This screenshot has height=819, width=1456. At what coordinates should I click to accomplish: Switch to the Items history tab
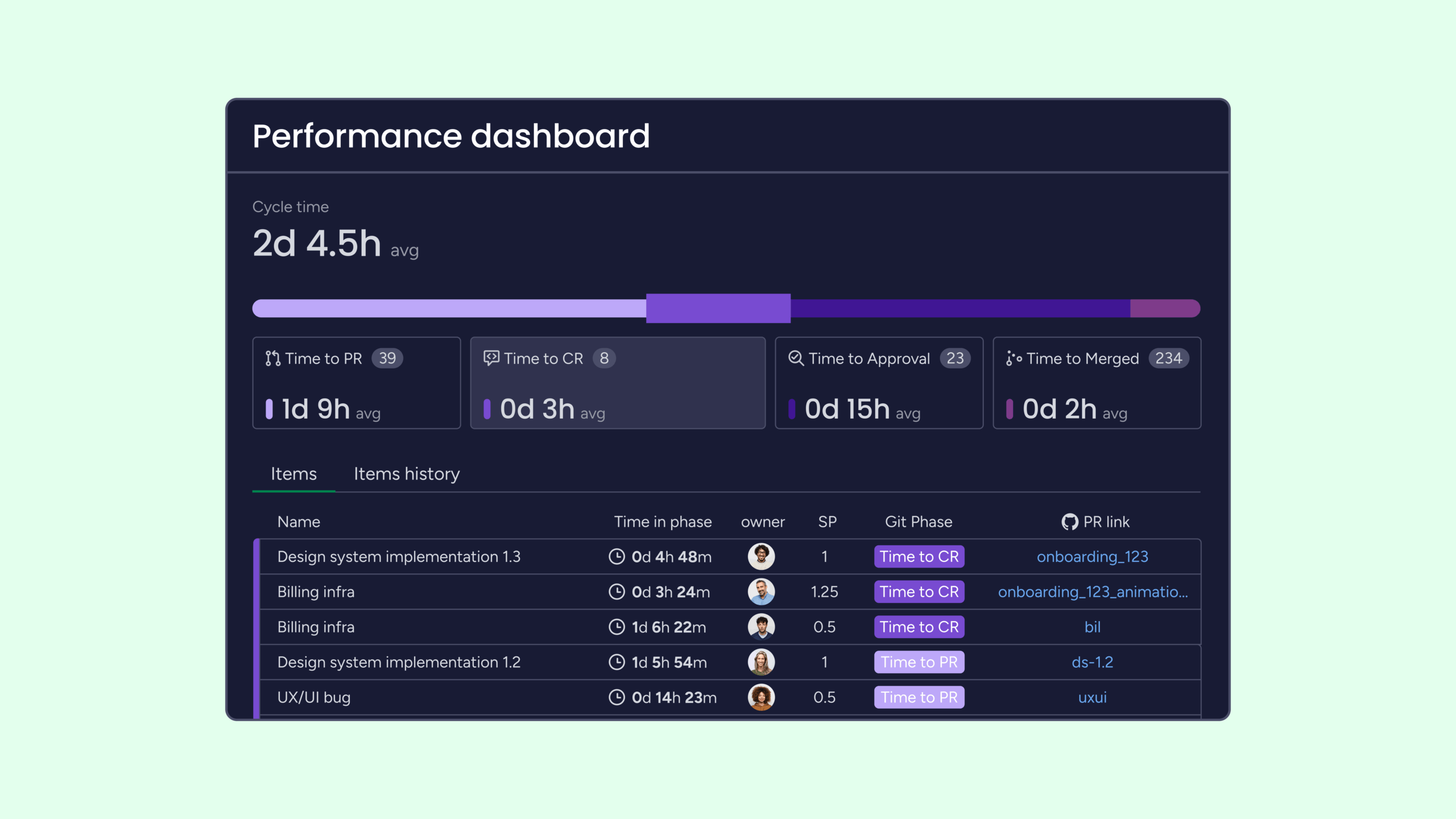tap(407, 474)
